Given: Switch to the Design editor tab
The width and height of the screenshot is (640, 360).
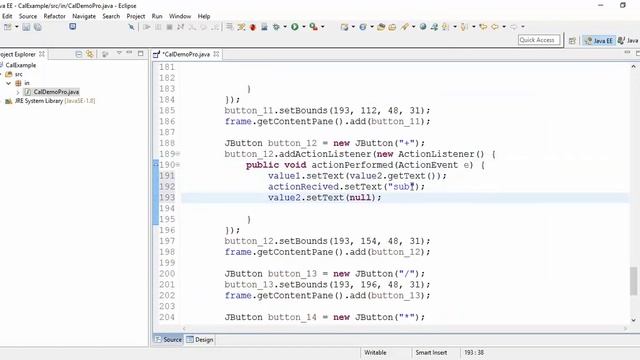Looking at the screenshot, I should pyautogui.click(x=200, y=340).
